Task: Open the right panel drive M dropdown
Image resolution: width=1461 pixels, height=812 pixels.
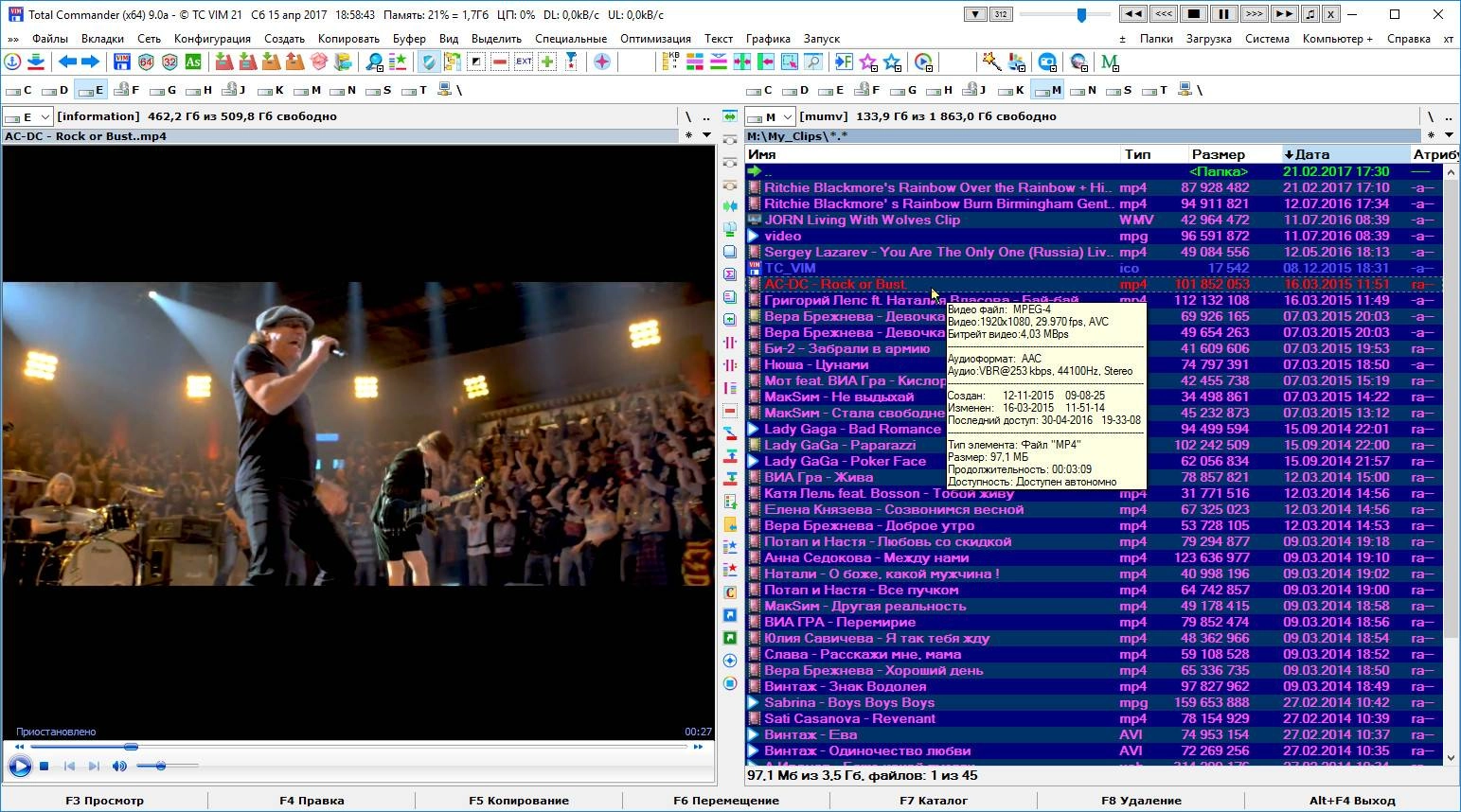Action: point(770,116)
